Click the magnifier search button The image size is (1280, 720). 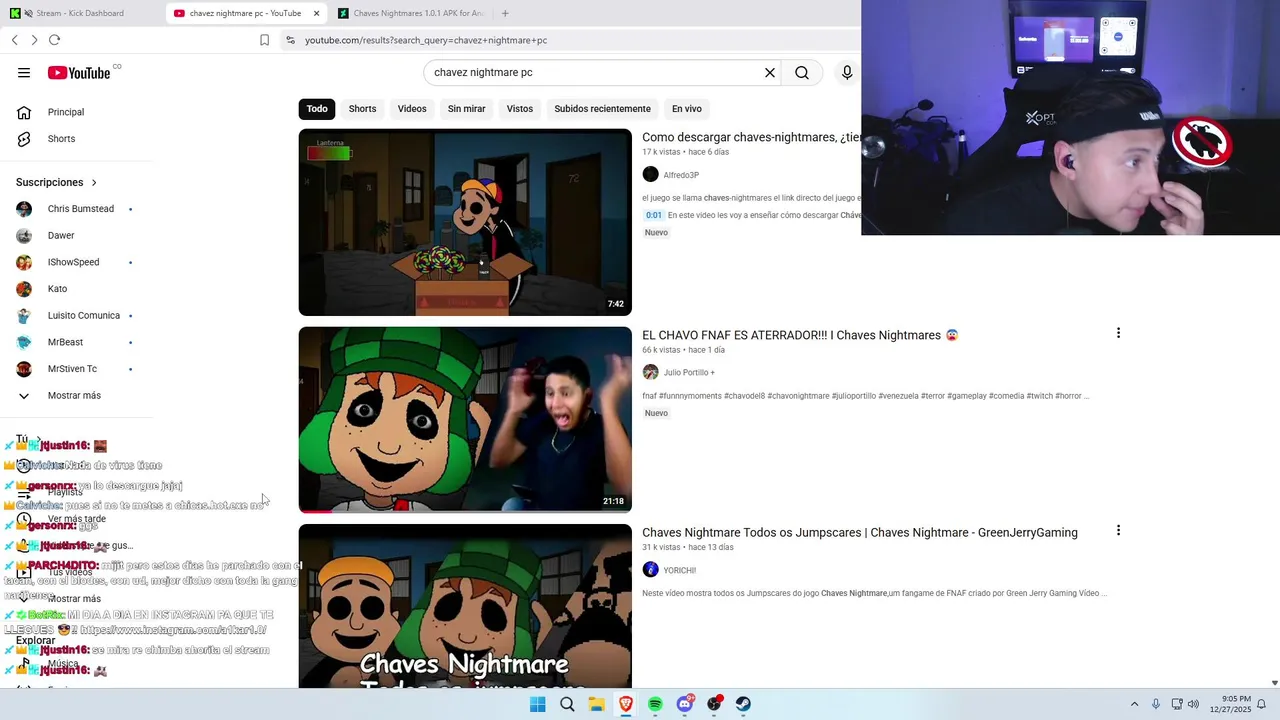(x=802, y=72)
